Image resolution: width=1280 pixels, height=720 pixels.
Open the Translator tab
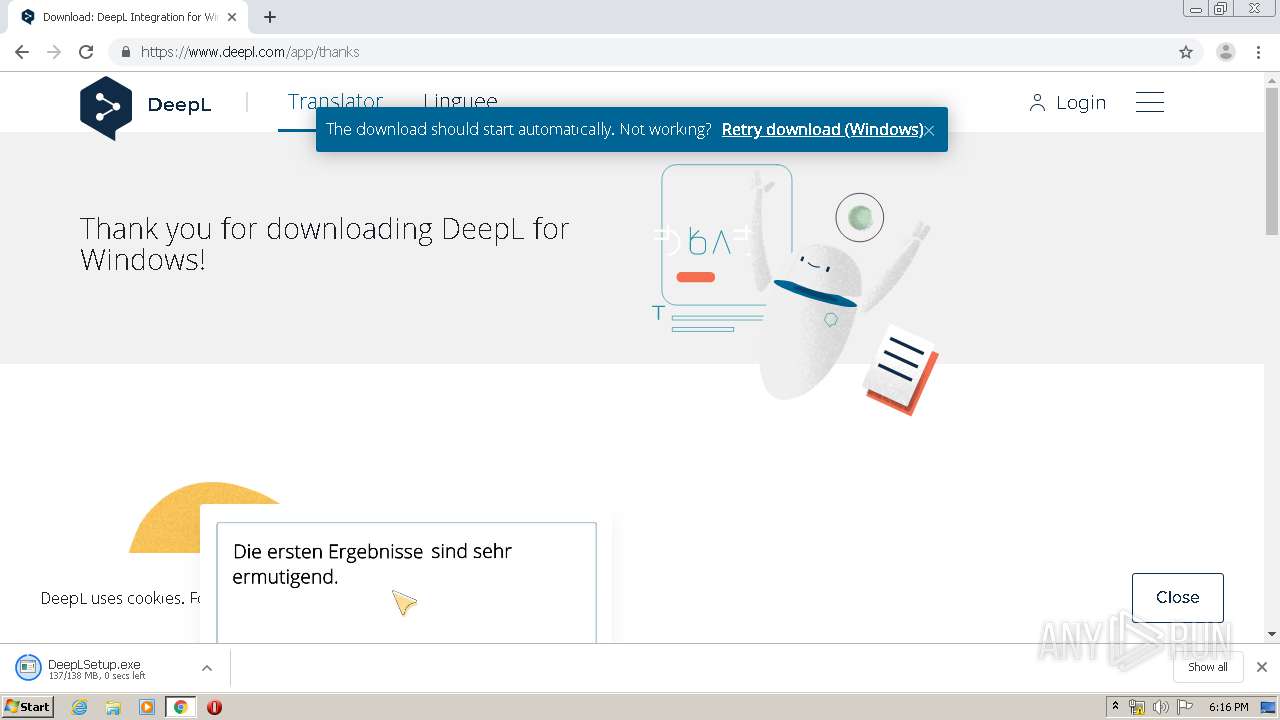[x=335, y=102]
